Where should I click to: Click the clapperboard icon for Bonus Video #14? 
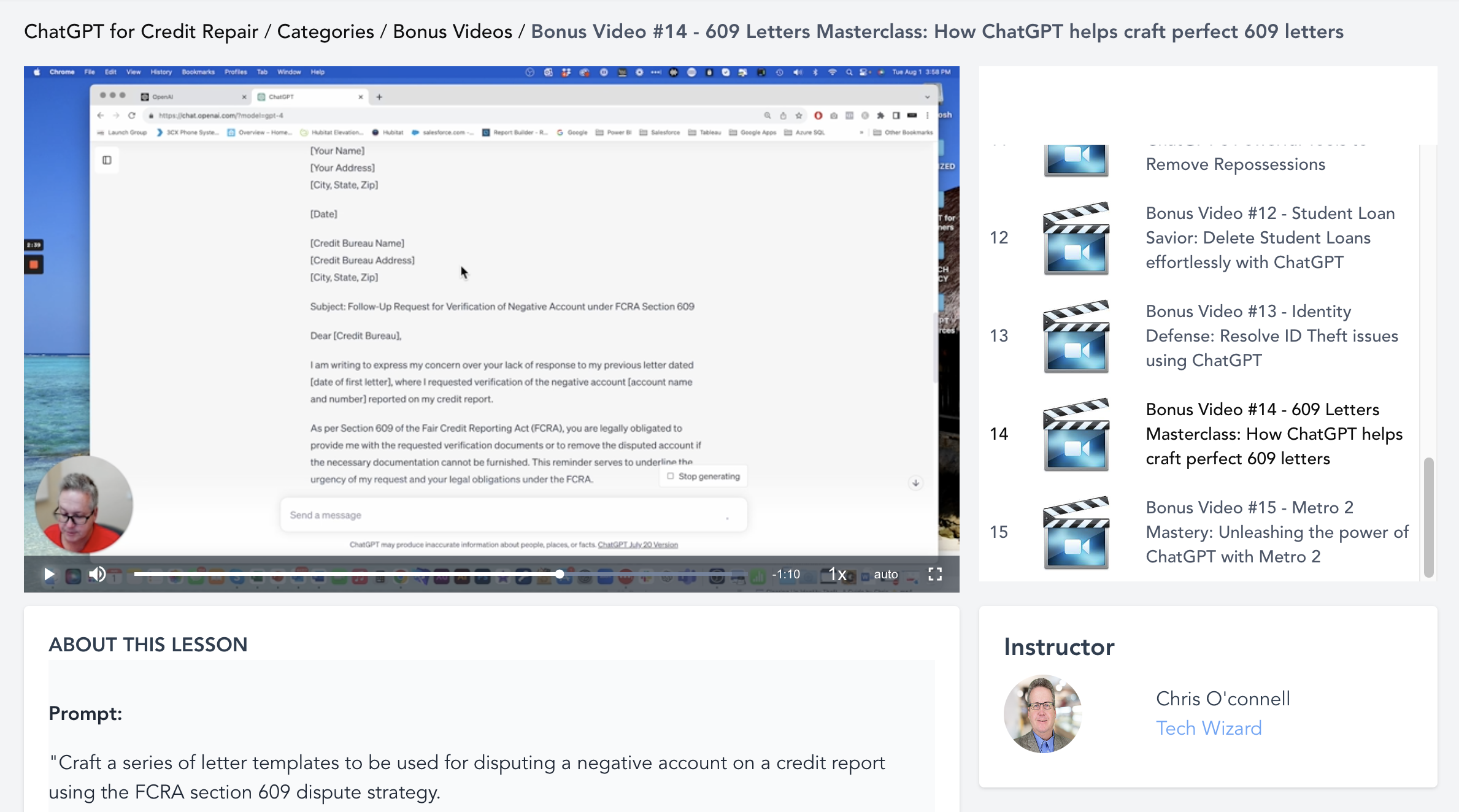point(1076,434)
